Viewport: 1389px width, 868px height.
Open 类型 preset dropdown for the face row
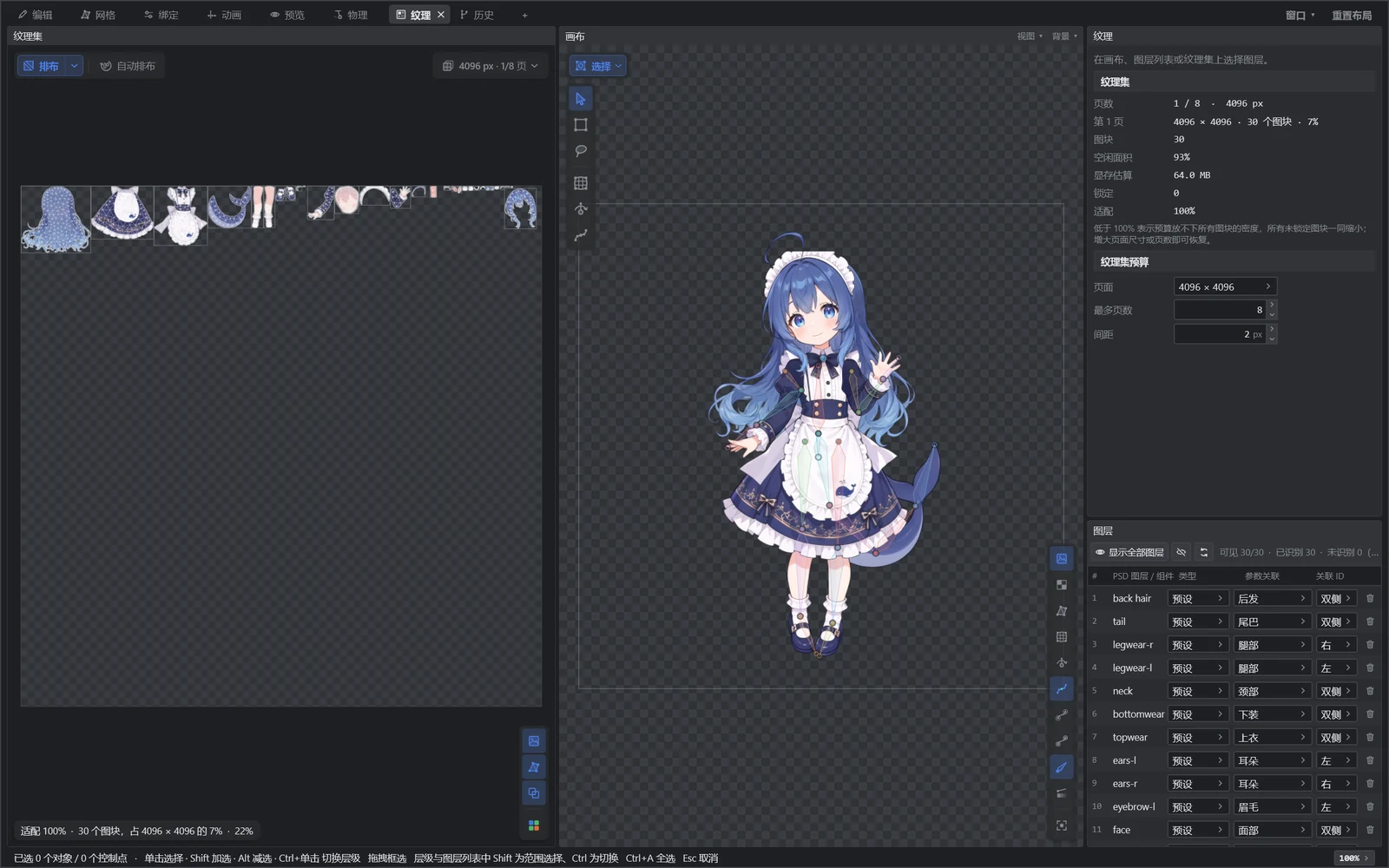tap(1197, 830)
